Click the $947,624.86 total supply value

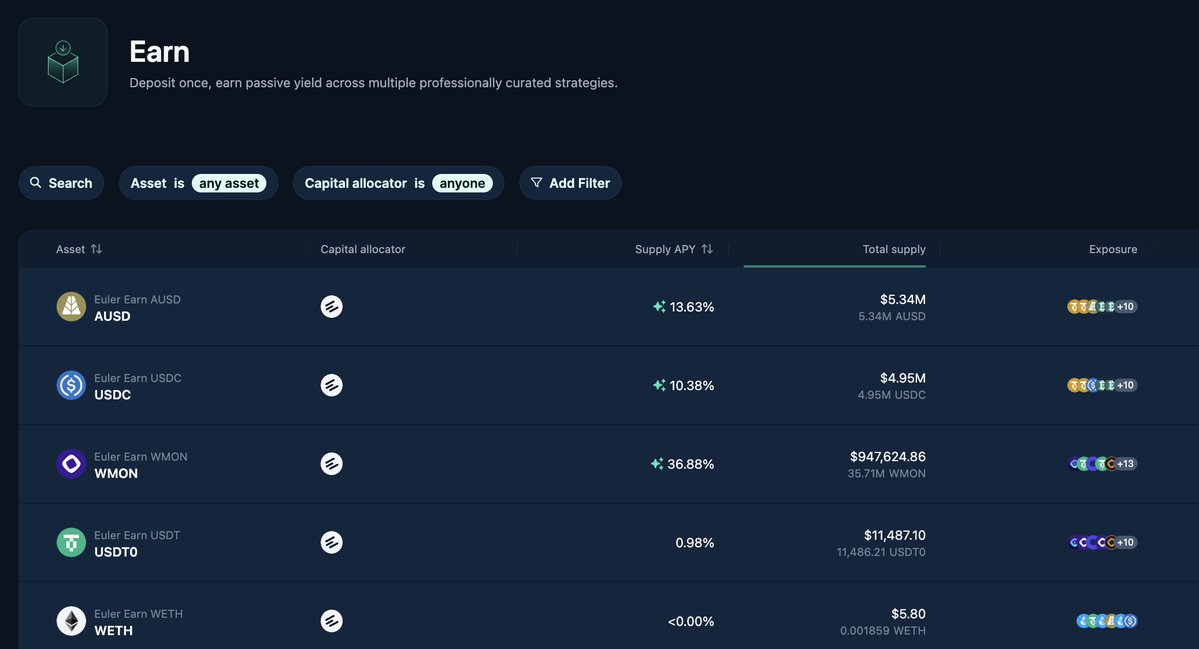pos(888,457)
